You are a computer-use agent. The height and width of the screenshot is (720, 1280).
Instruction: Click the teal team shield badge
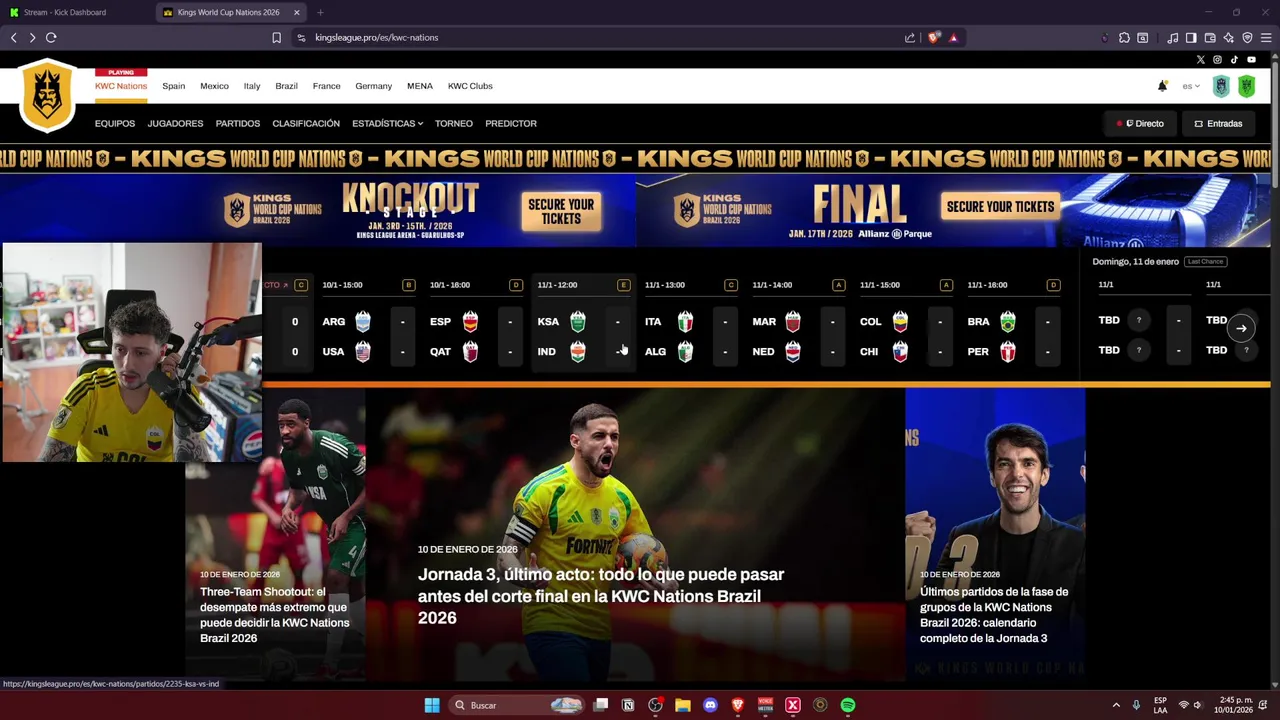tap(1221, 86)
